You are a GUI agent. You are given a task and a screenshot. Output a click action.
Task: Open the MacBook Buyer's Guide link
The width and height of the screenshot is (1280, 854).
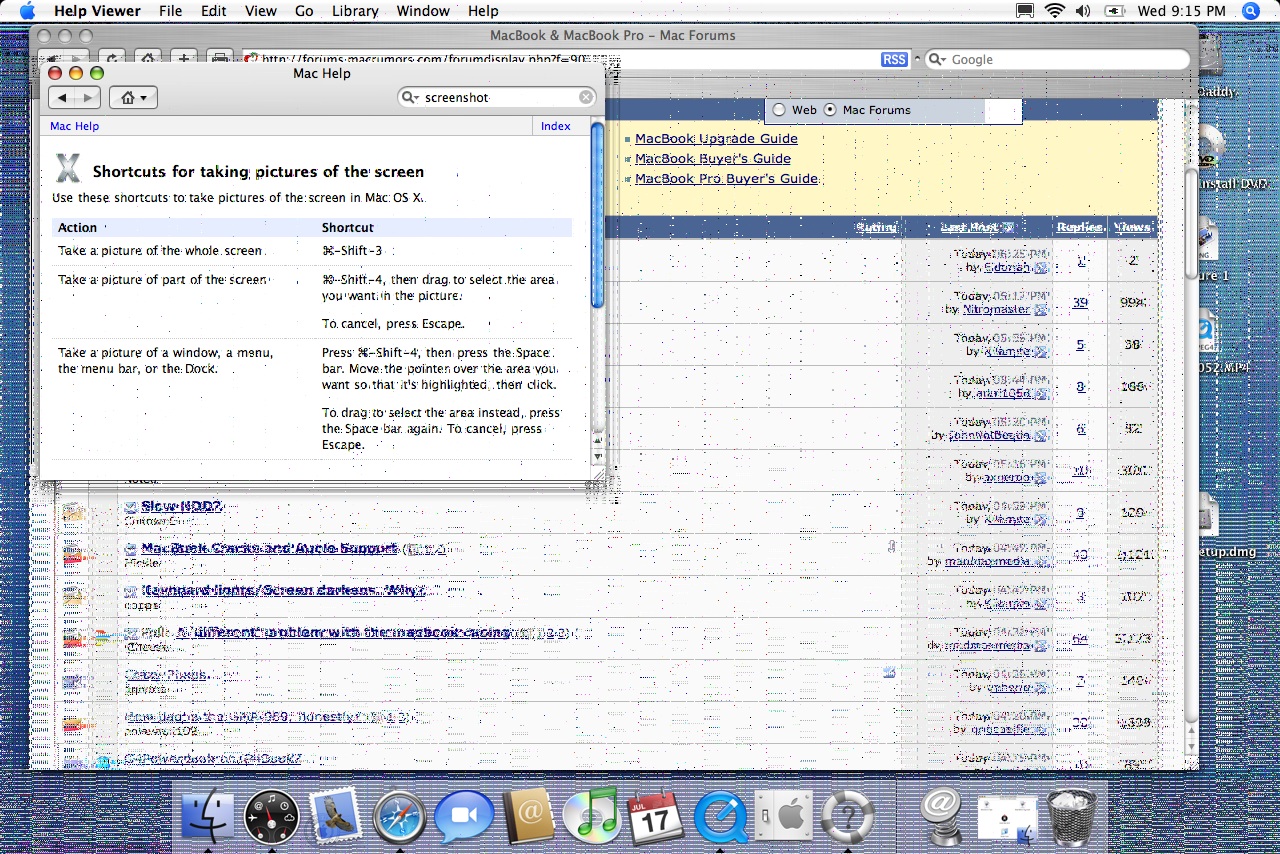click(713, 159)
